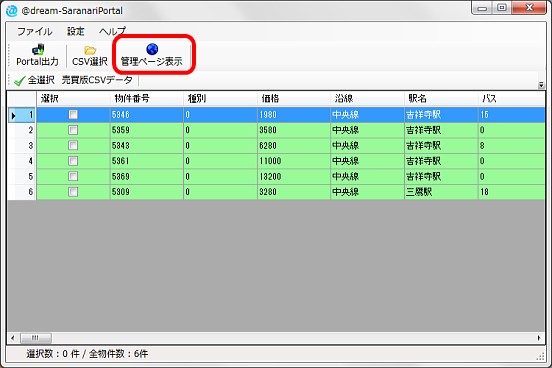The height and width of the screenshot is (368, 552).
Task: Open the ファイル menu
Action: (34, 31)
